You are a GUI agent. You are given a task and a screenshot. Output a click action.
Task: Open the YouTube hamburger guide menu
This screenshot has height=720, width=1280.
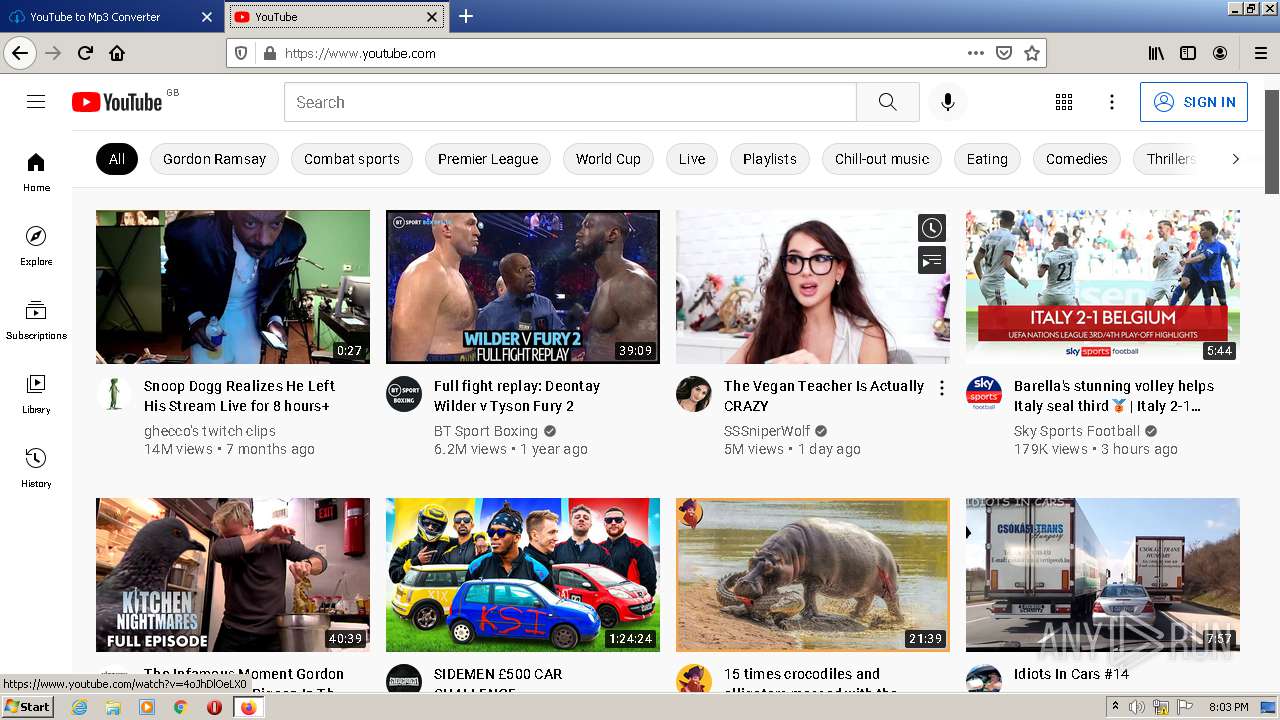(36, 102)
